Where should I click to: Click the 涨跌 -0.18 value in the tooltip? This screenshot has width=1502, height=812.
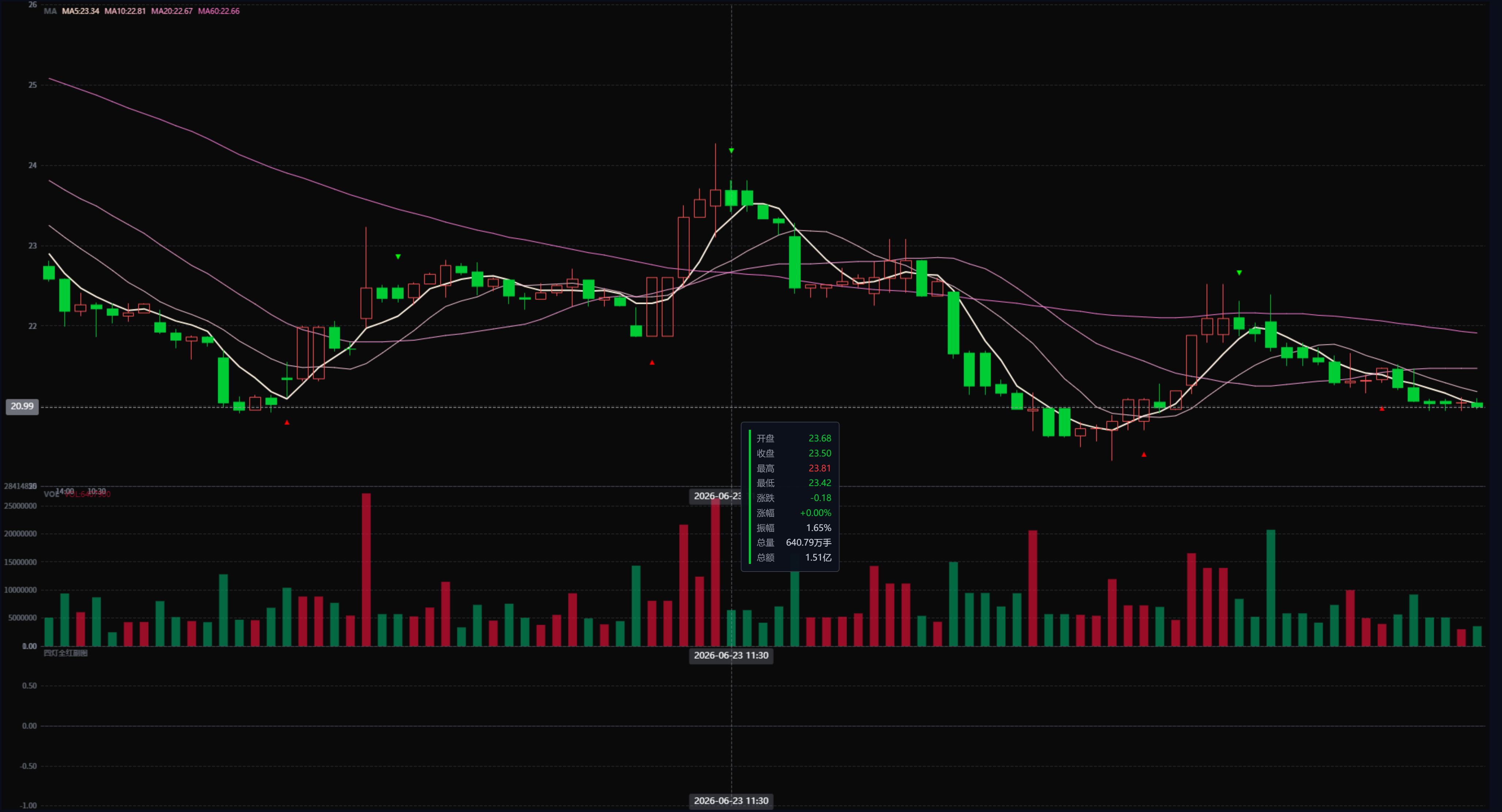click(x=820, y=498)
